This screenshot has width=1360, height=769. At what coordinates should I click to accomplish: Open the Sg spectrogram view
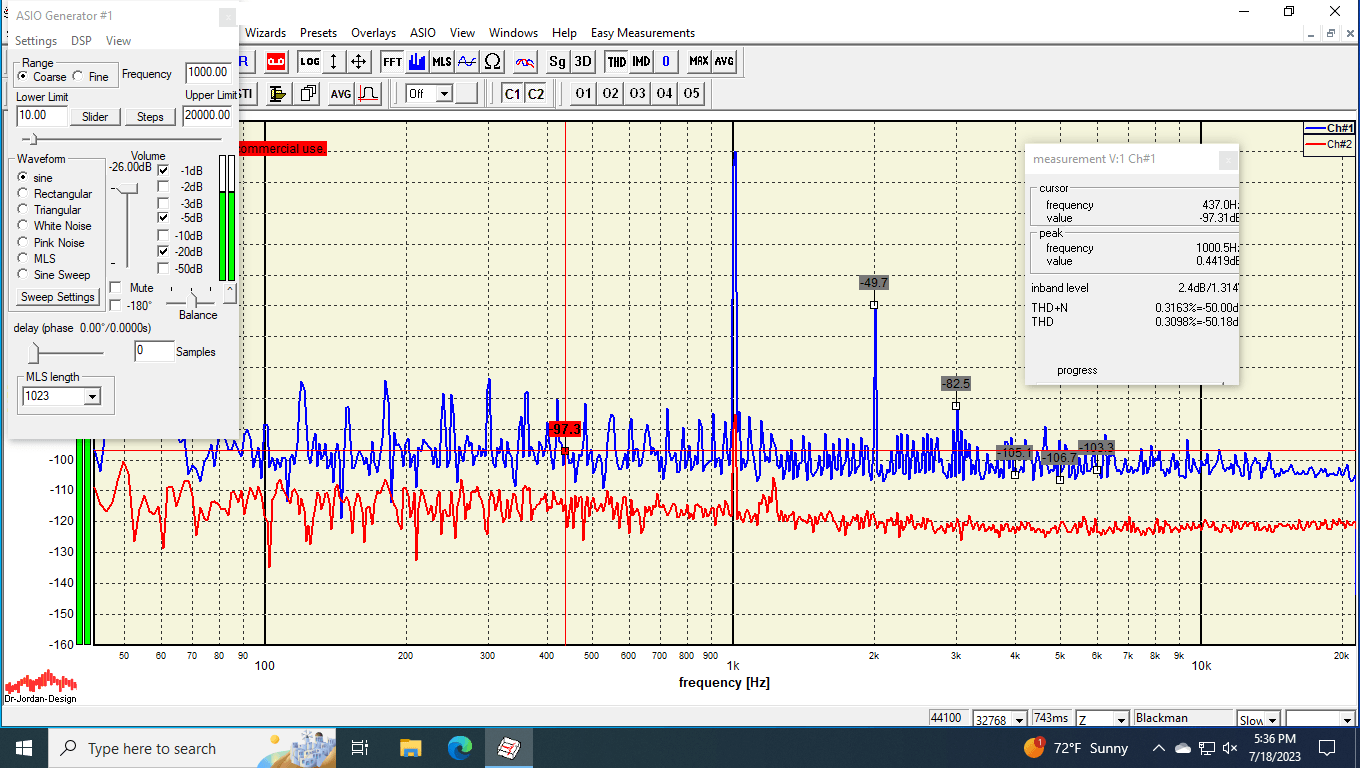click(557, 61)
